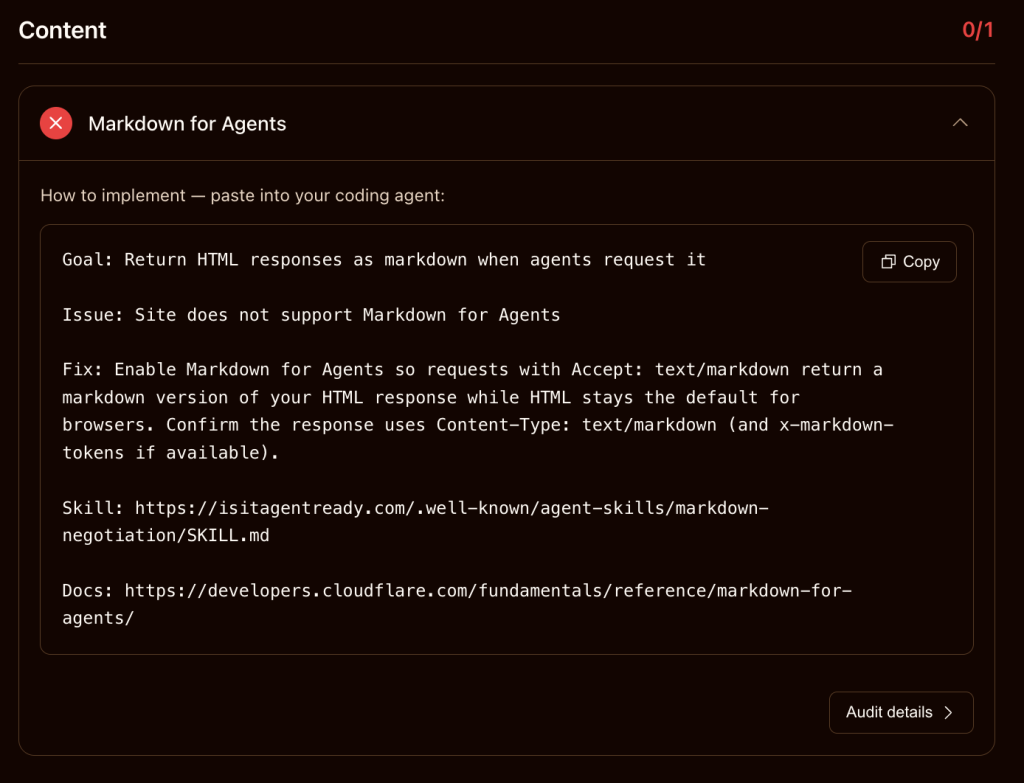
Task: Select the Content section heading
Action: [x=62, y=30]
